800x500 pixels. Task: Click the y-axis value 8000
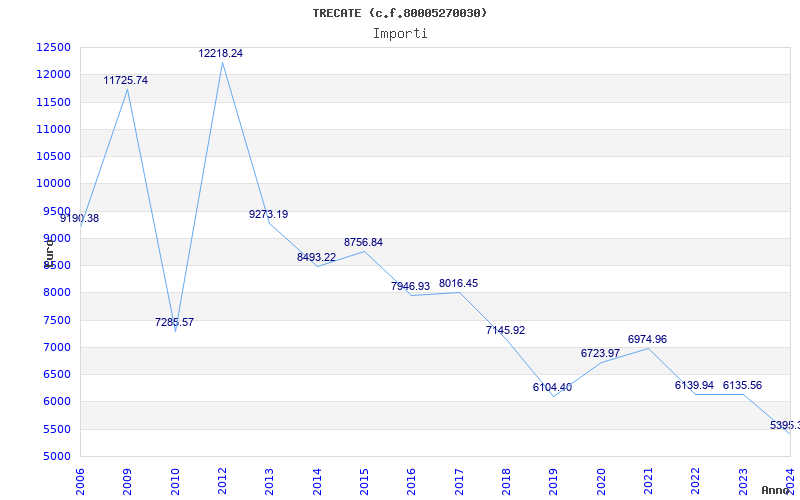pyautogui.click(x=58, y=293)
